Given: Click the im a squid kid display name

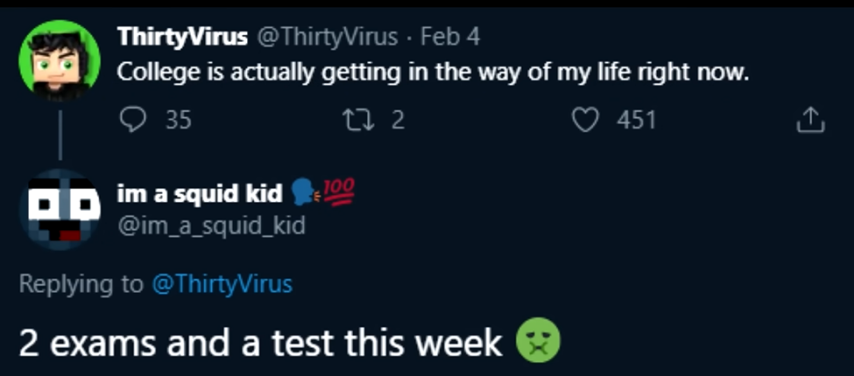Looking at the screenshot, I should pyautogui.click(x=200, y=193).
